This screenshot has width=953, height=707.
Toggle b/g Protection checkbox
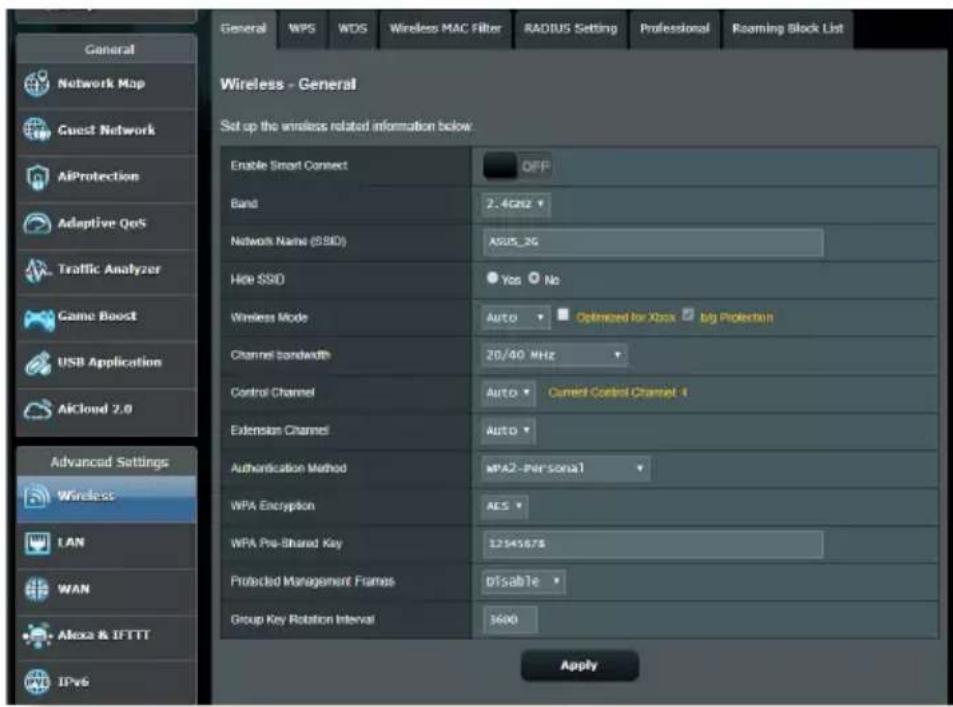pos(687,315)
